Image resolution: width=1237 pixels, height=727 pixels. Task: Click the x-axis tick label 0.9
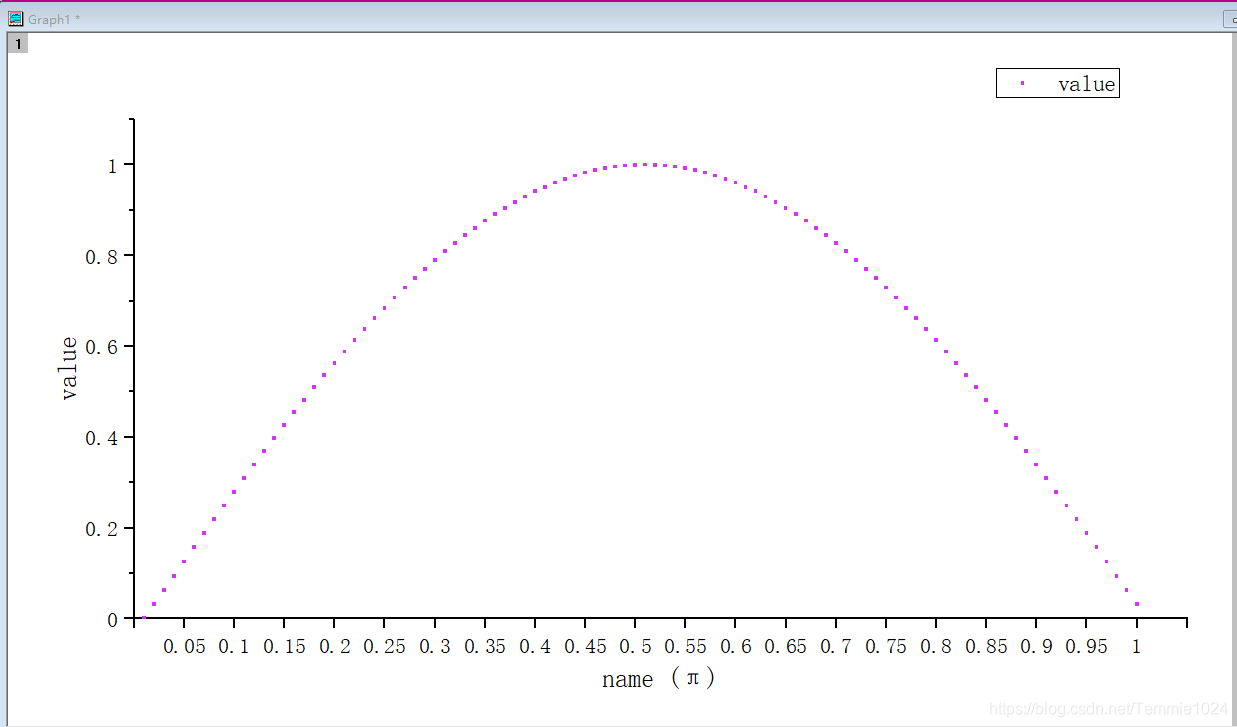(1036, 646)
